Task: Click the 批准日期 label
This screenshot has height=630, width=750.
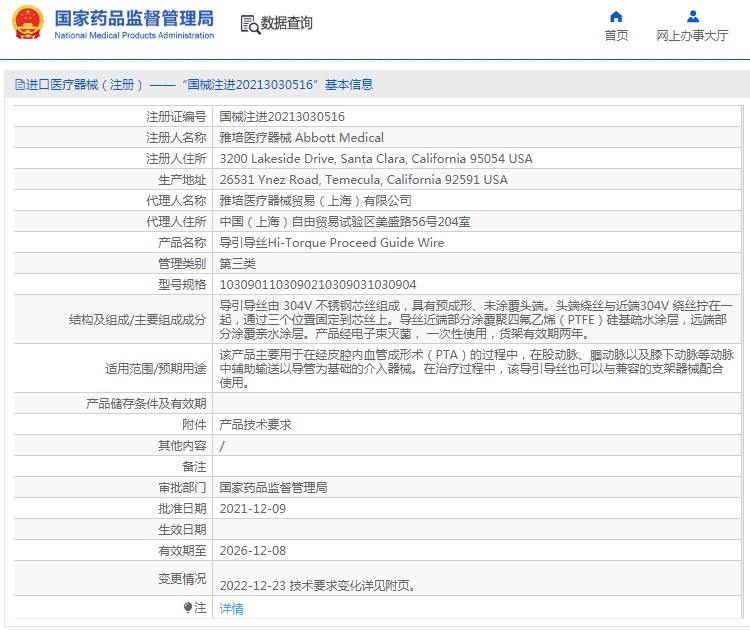Action: pos(182,509)
